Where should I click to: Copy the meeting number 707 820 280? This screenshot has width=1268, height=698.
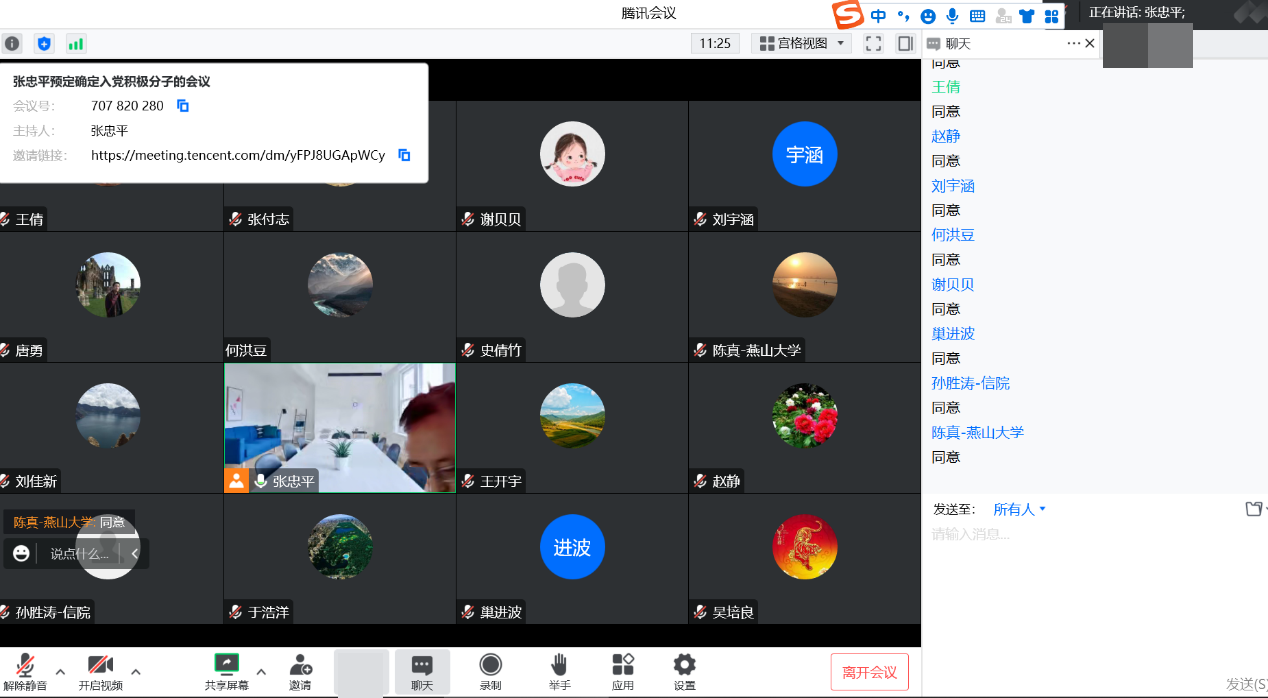point(183,106)
